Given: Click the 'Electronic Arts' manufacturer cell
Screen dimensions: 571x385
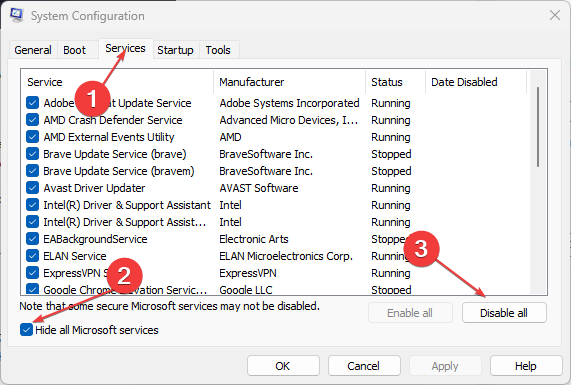Looking at the screenshot, I should pyautogui.click(x=254, y=239).
